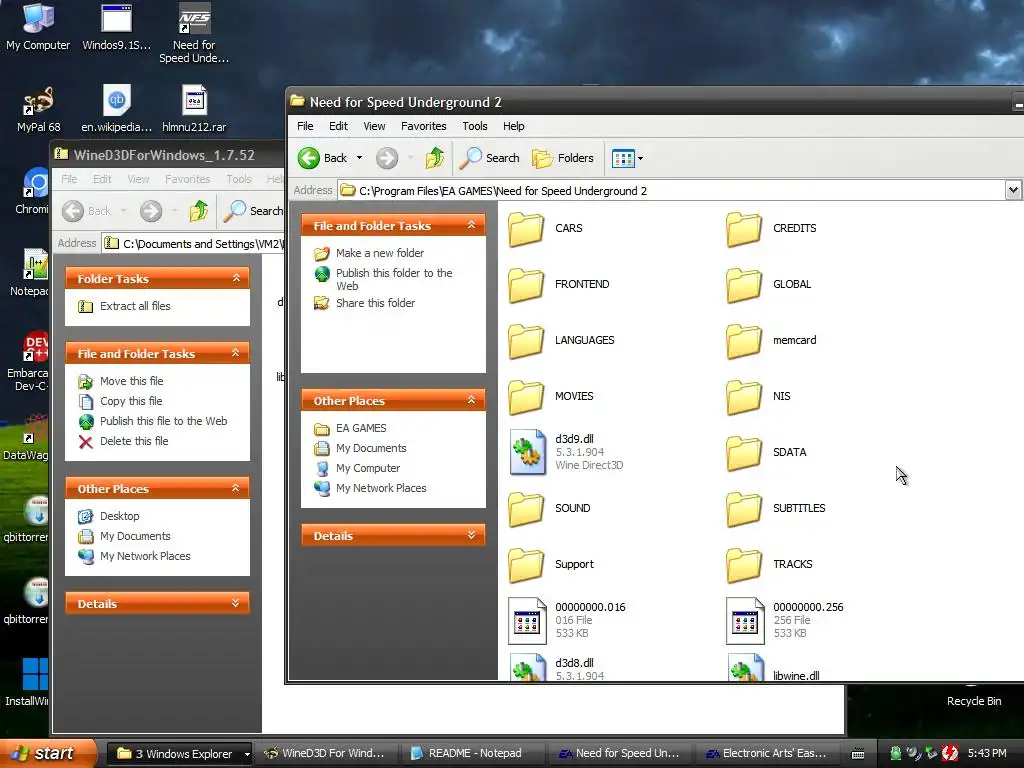Click Share this folder
The image size is (1024, 768).
pyautogui.click(x=364, y=303)
